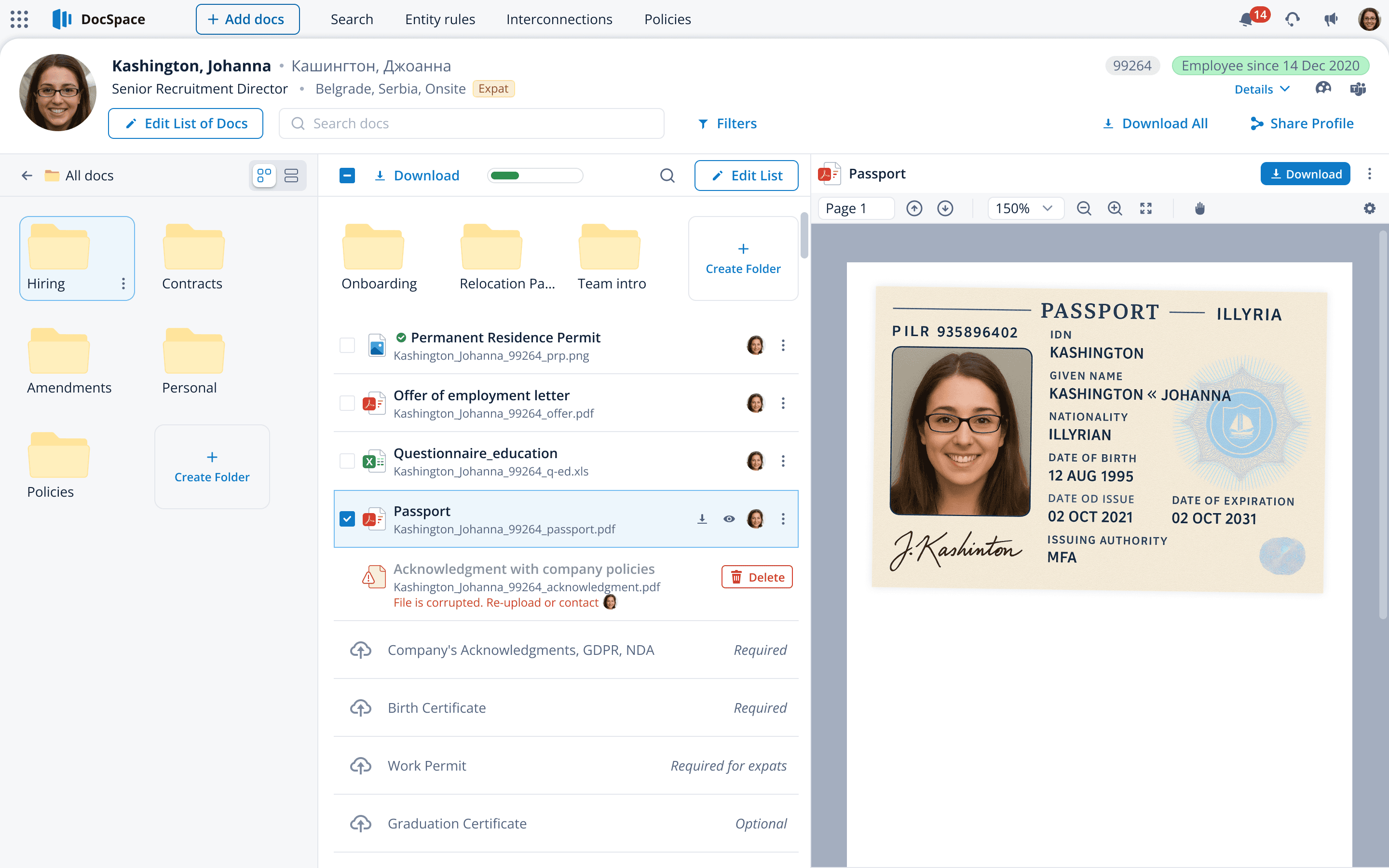Click Share Profile
Screen dimensions: 1389x868
1302,123
